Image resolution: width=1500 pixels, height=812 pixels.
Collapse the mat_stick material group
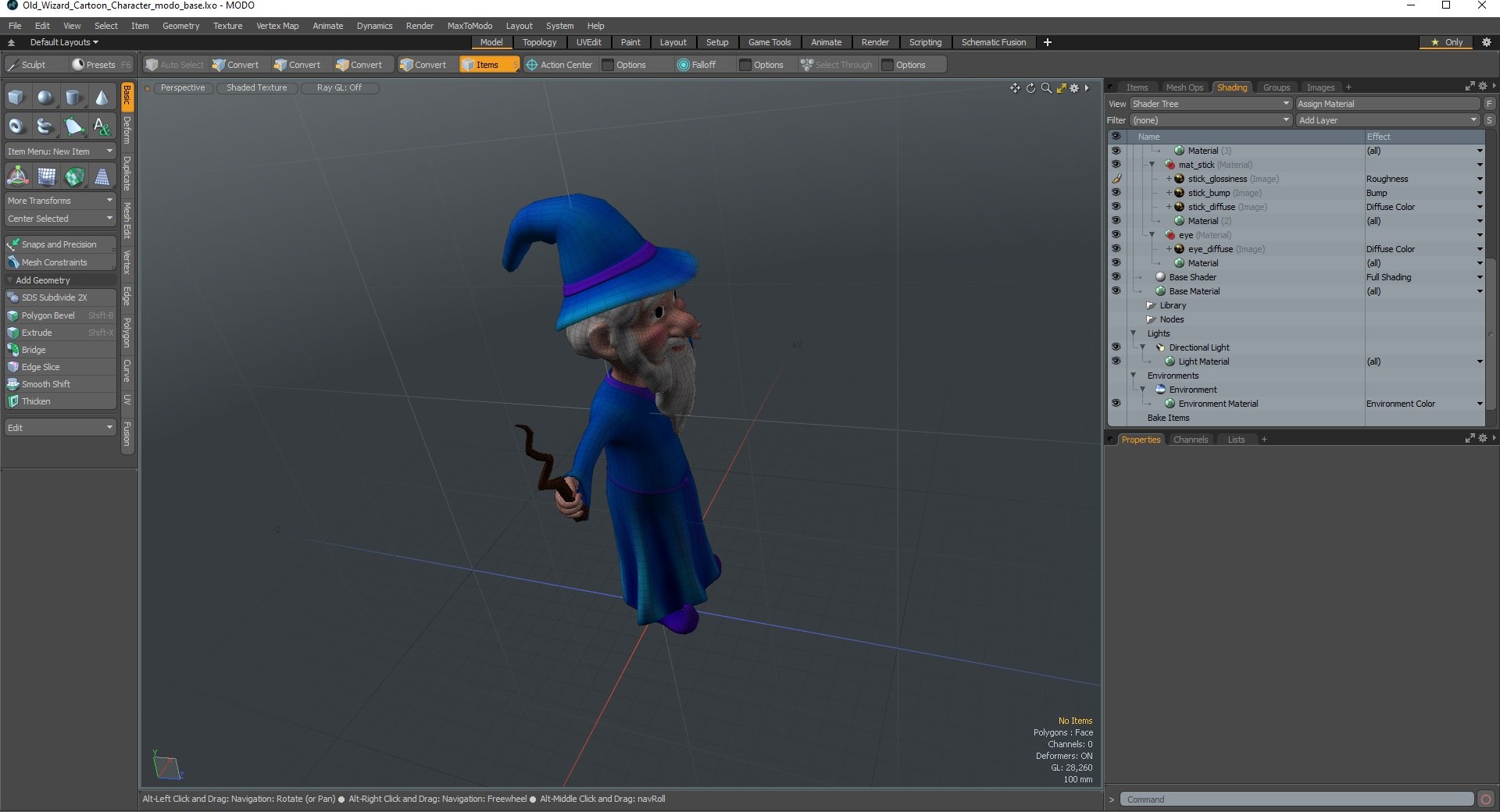1152,165
